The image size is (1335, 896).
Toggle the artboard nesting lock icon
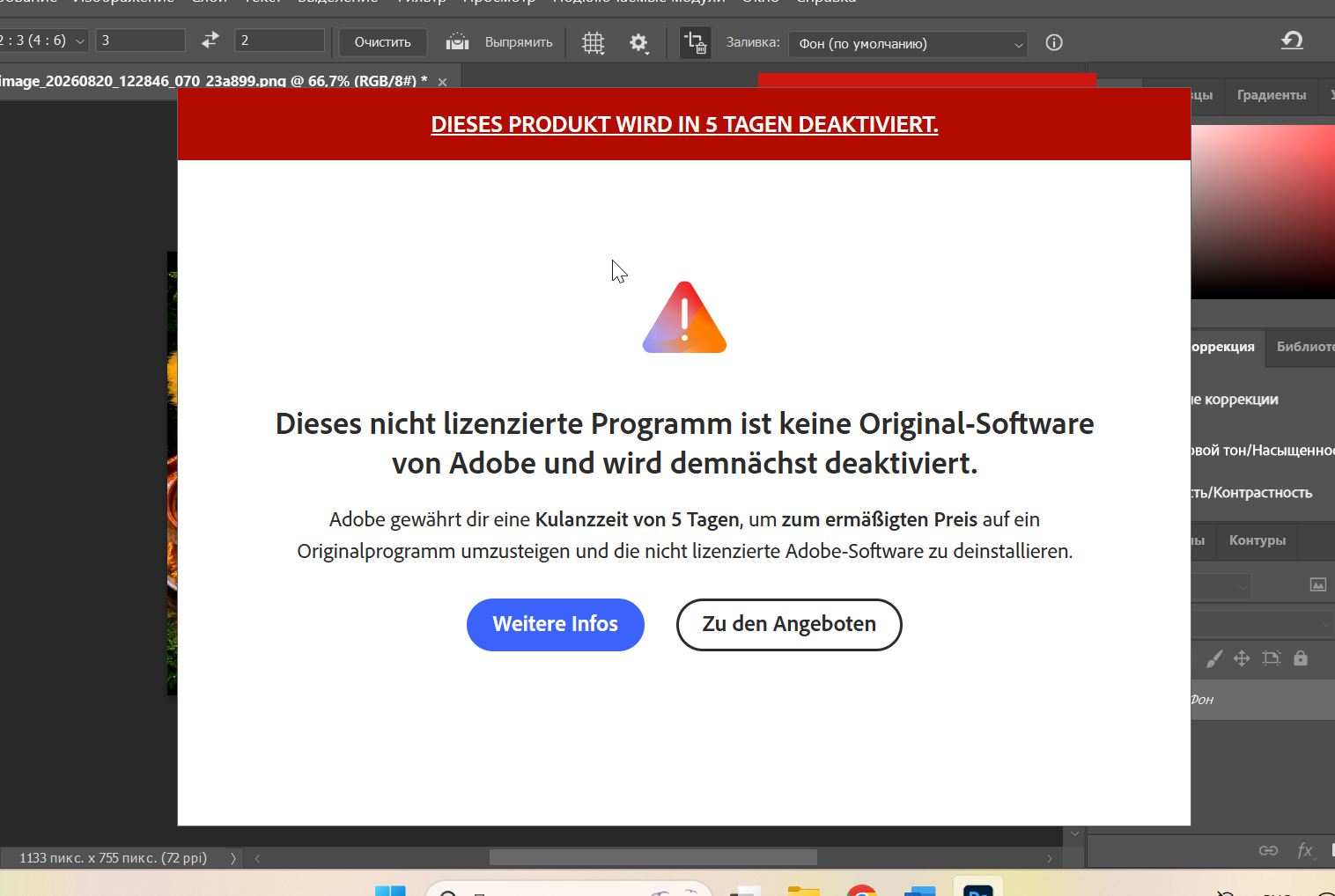tap(1272, 658)
